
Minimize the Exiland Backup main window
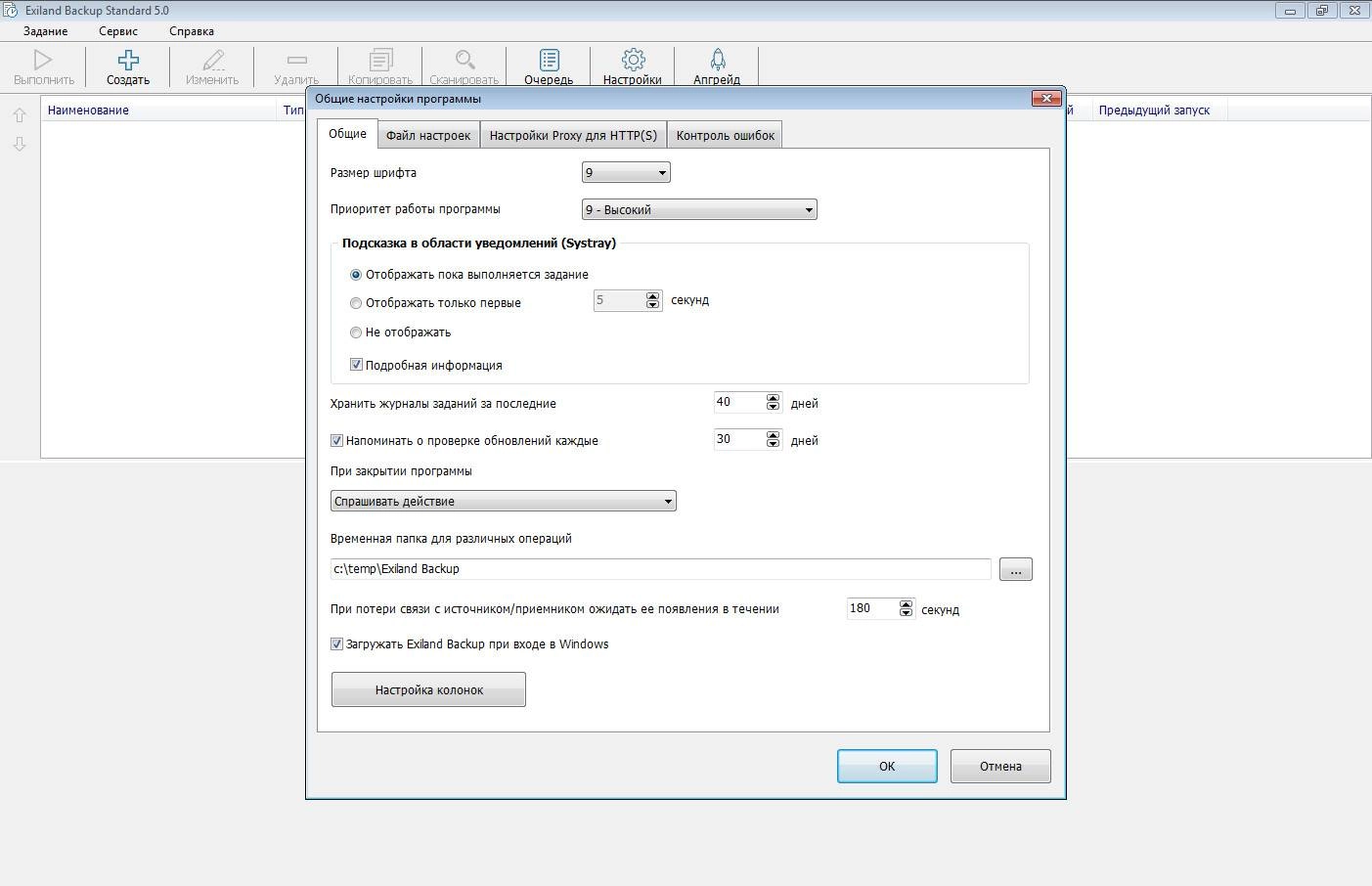(1290, 11)
